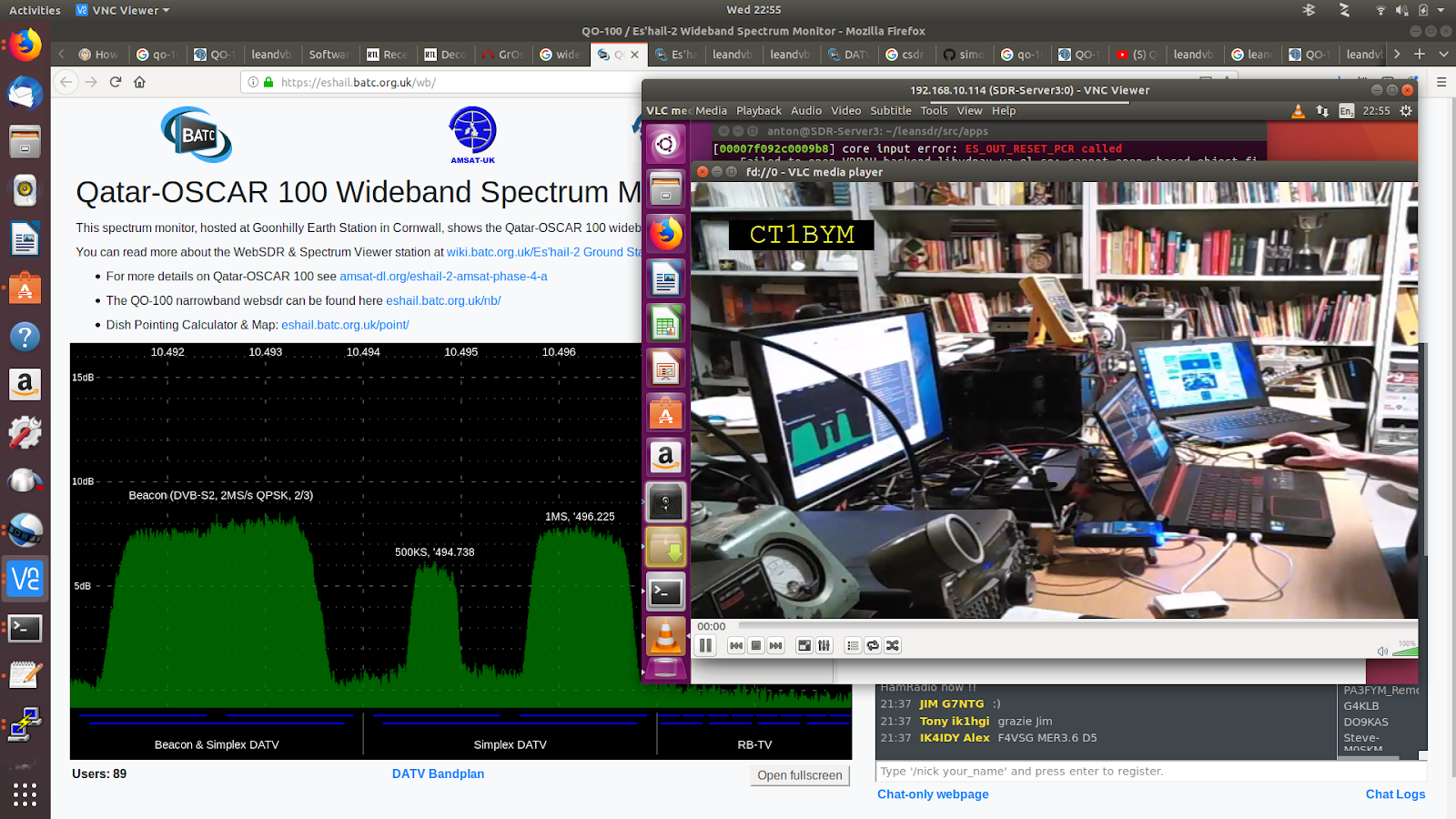This screenshot has width=1456, height=819.
Task: Open VLC Subtitle menu
Action: (890, 111)
